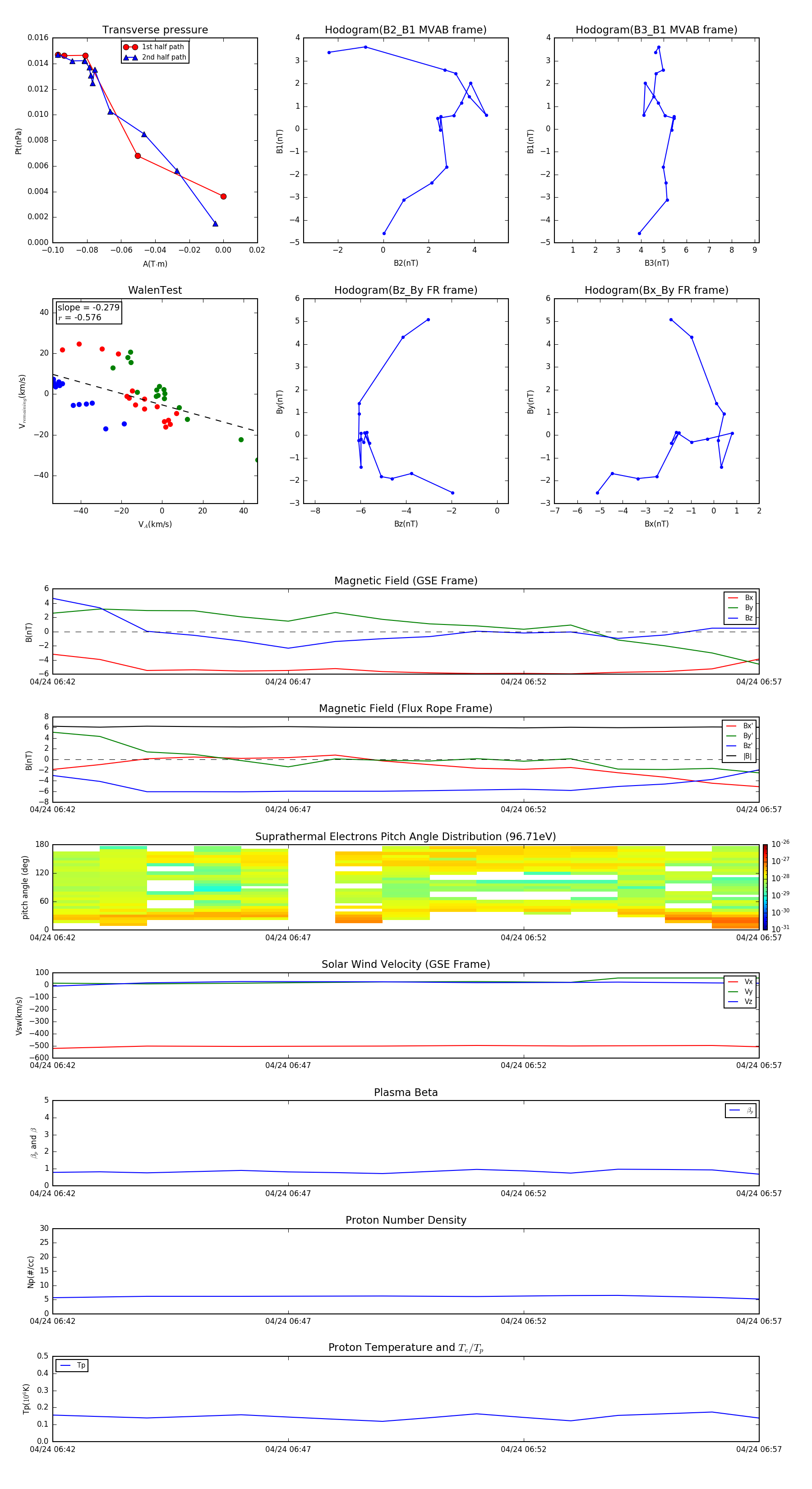Click the "Vsw(km/s)" y-axis label
This screenshot has width=812, height=1489.
[x=18, y=1016]
